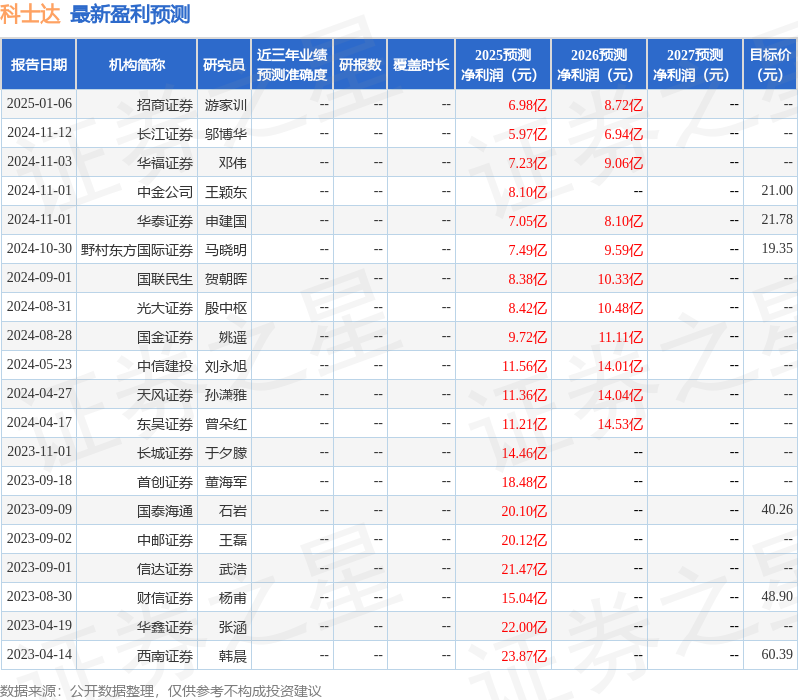Select the date cell 2025-01-06
The width and height of the screenshot is (798, 700).
tap(39, 104)
